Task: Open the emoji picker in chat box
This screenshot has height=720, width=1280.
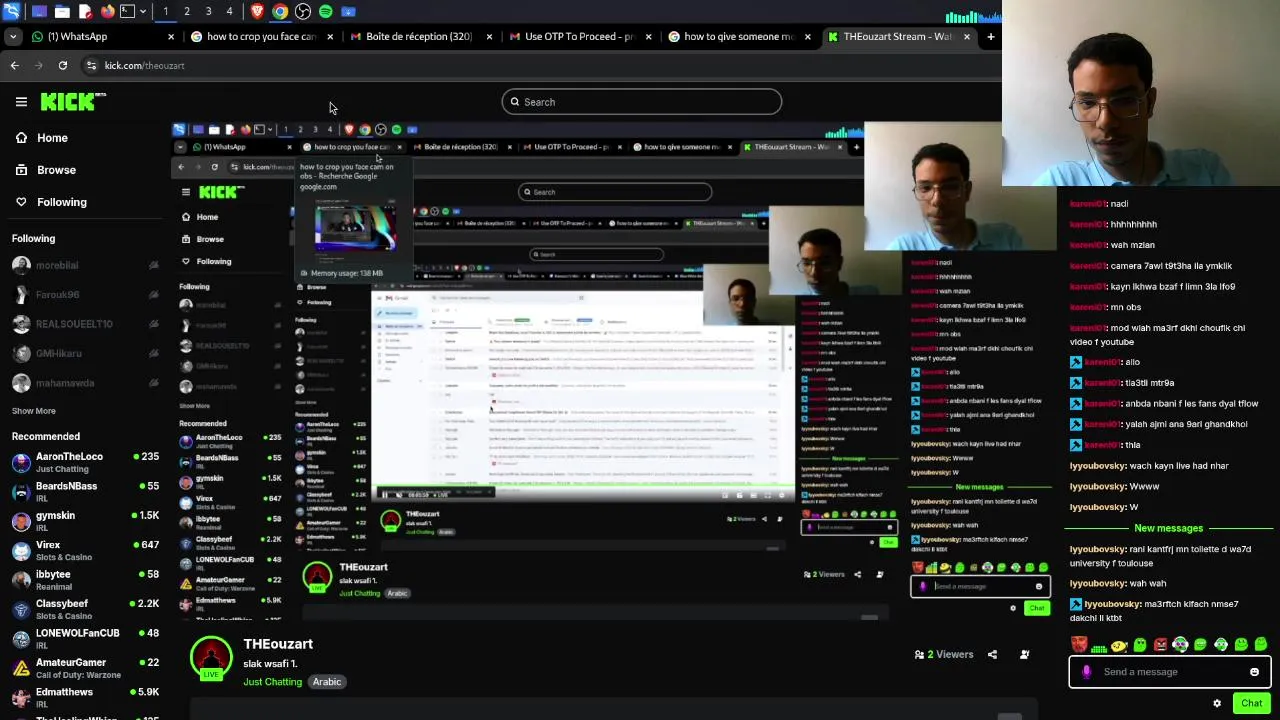Action: [1254, 672]
